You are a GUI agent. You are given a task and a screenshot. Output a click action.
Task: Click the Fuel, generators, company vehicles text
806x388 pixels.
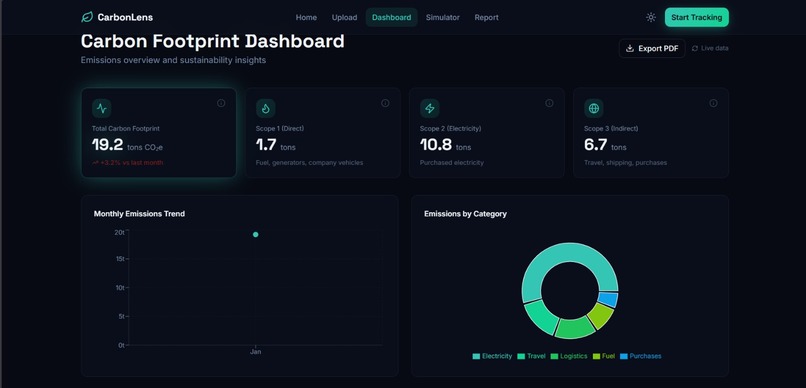(x=309, y=163)
